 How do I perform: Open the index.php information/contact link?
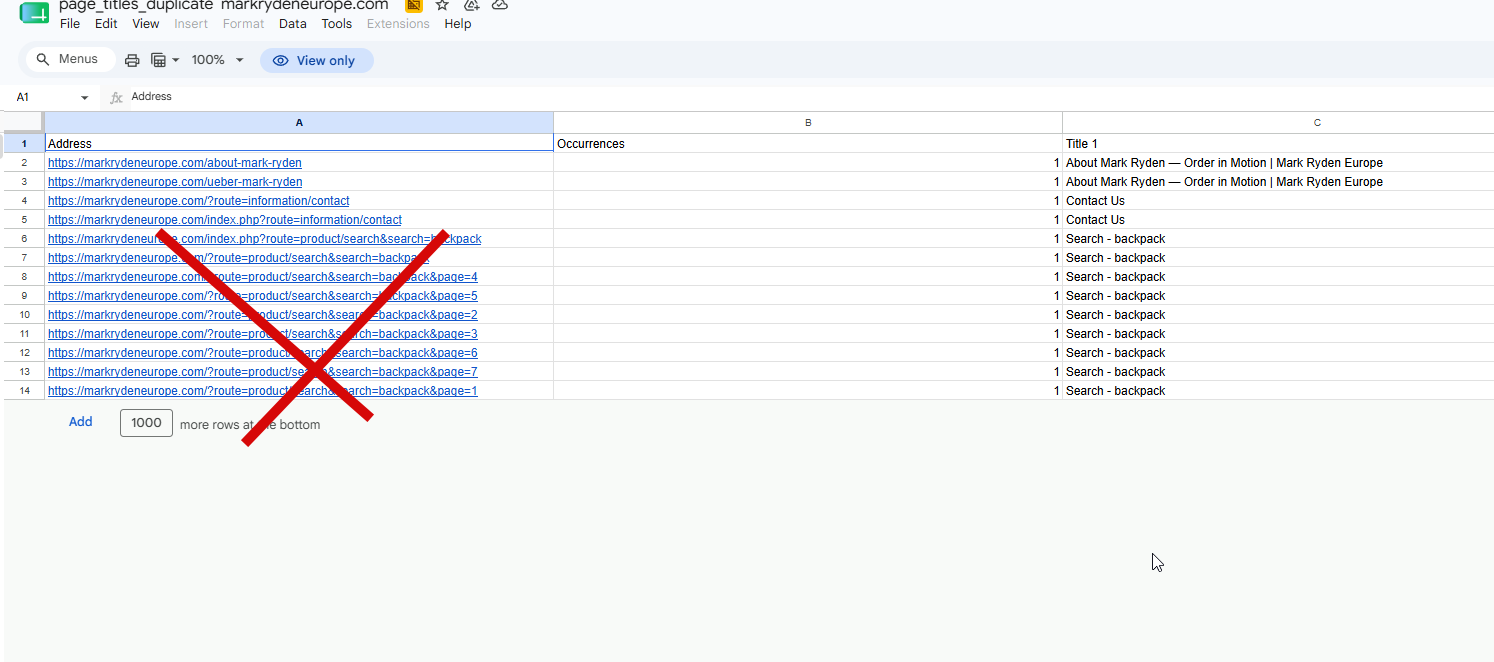tap(225, 220)
